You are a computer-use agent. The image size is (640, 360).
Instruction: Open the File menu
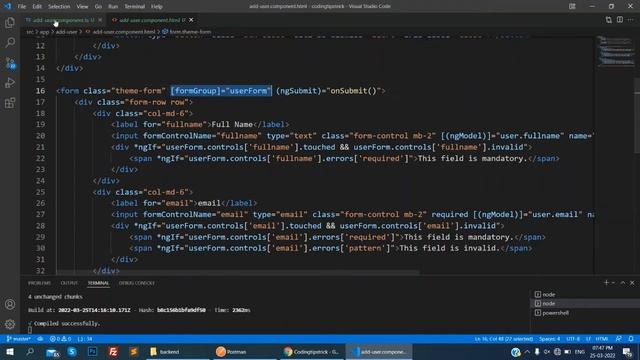[22, 7]
